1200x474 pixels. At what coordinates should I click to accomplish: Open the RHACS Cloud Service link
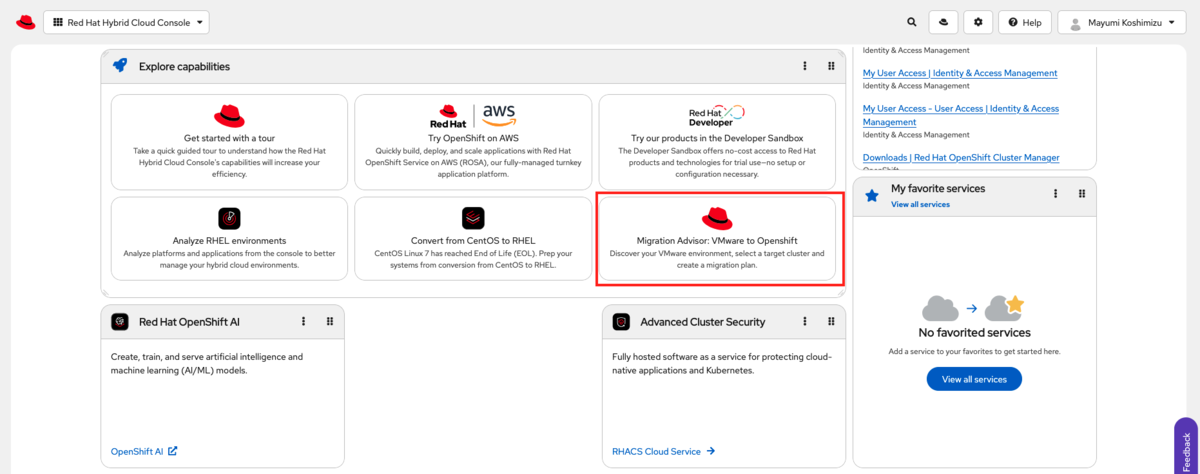click(x=664, y=451)
